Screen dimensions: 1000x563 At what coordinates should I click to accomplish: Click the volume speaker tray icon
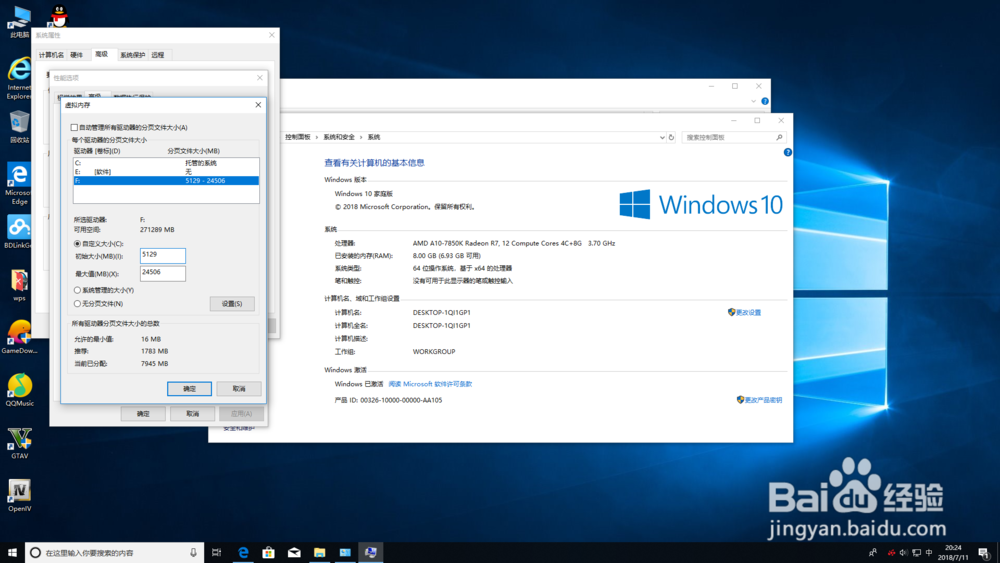[903, 552]
